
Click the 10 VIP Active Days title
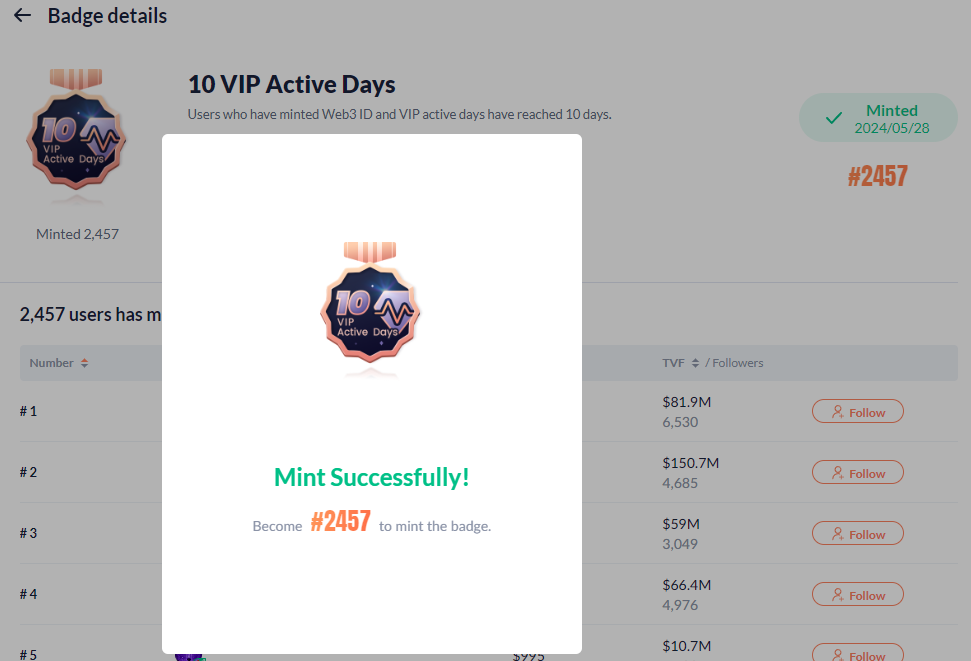coord(292,85)
